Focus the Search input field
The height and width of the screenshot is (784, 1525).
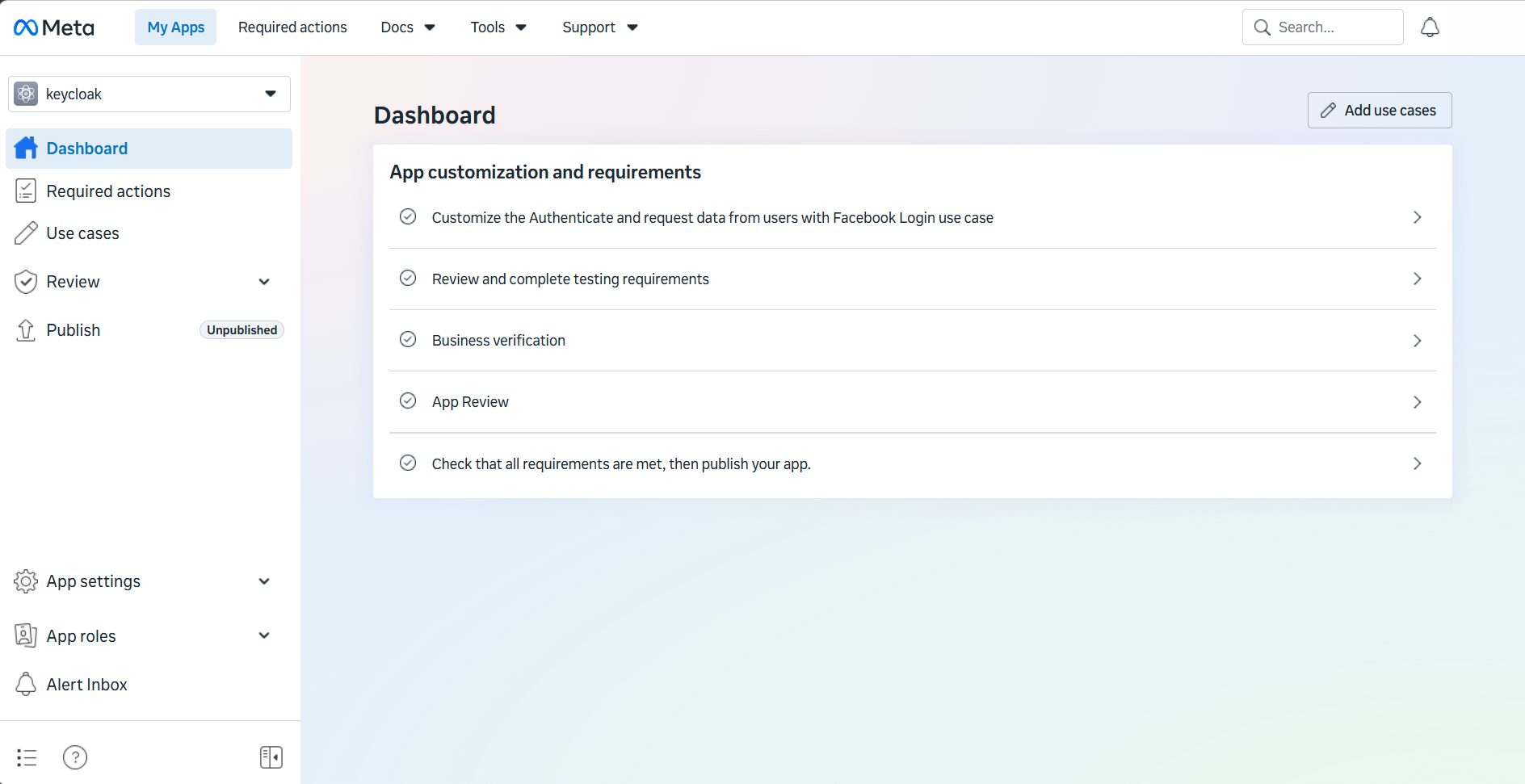point(1322,27)
